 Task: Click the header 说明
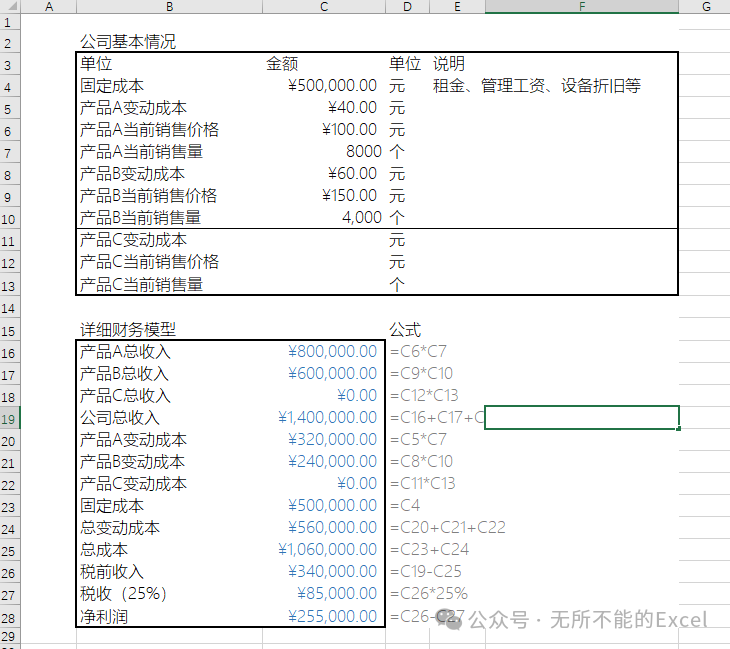[449, 63]
